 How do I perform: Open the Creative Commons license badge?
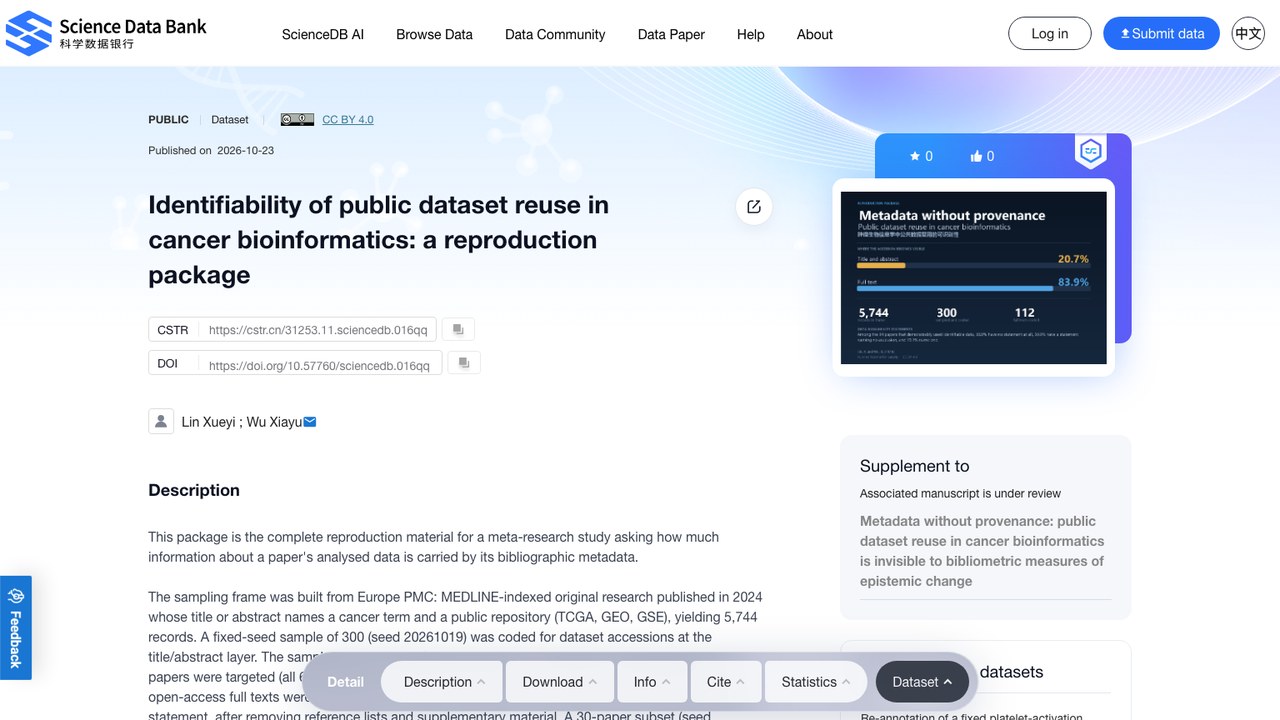297,120
